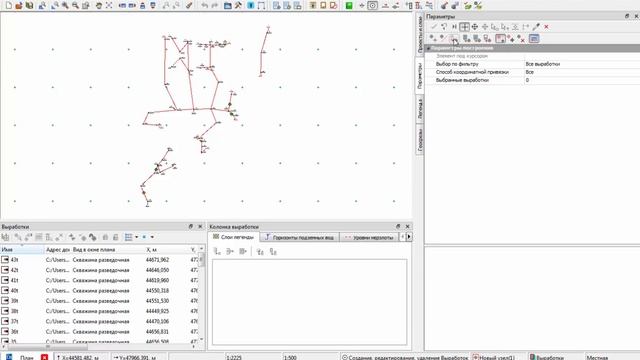640x360 pixels.
Task: Click the New document icon in the main toolbar
Action: coord(9,6)
